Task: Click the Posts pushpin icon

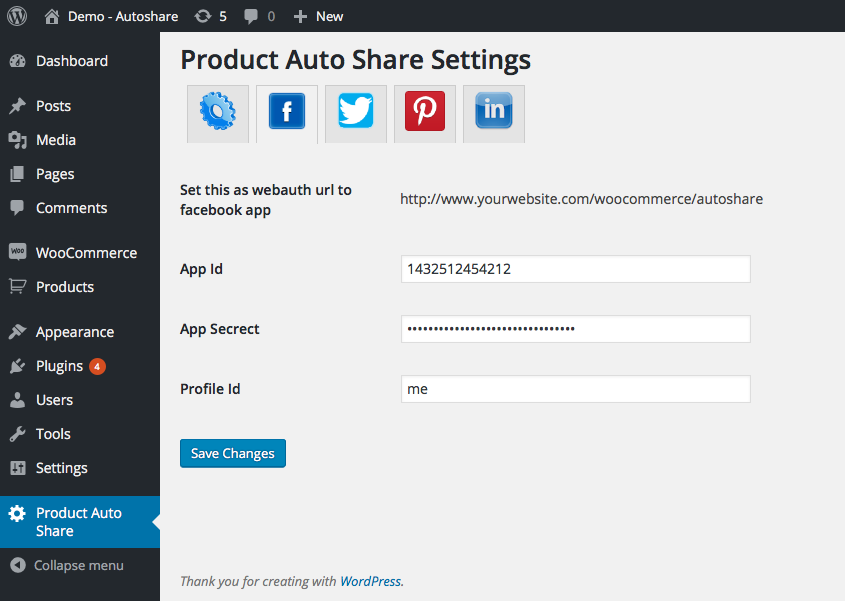Action: 17,106
